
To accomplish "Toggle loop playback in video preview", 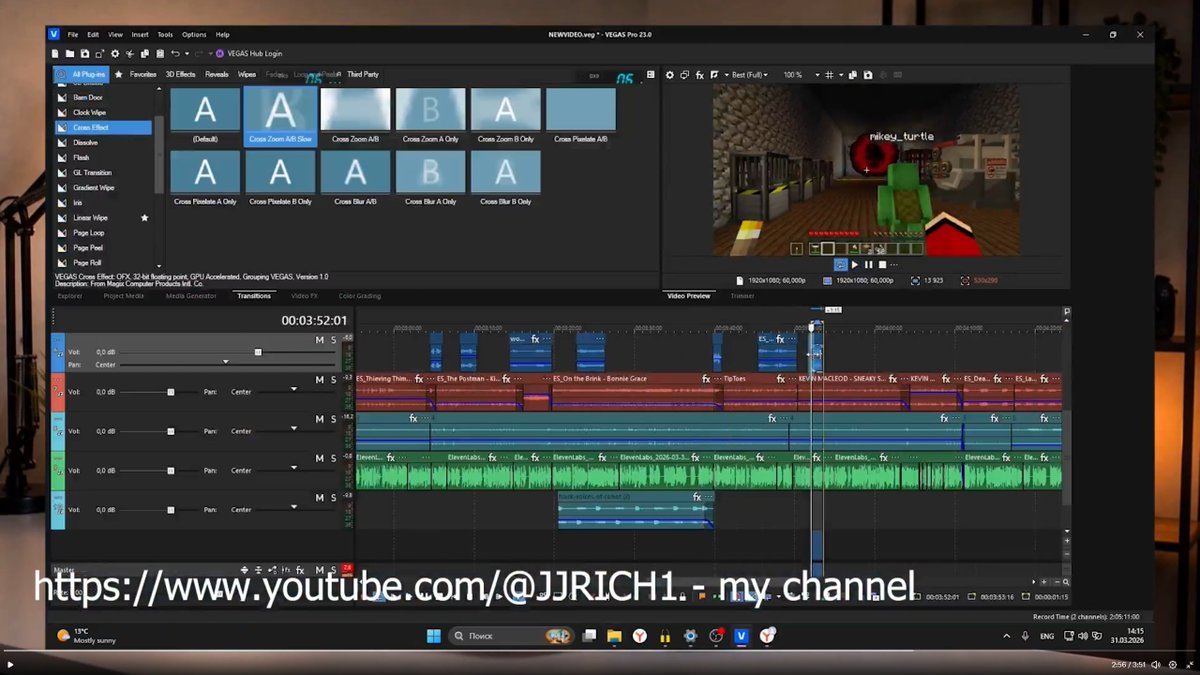I will pos(841,265).
